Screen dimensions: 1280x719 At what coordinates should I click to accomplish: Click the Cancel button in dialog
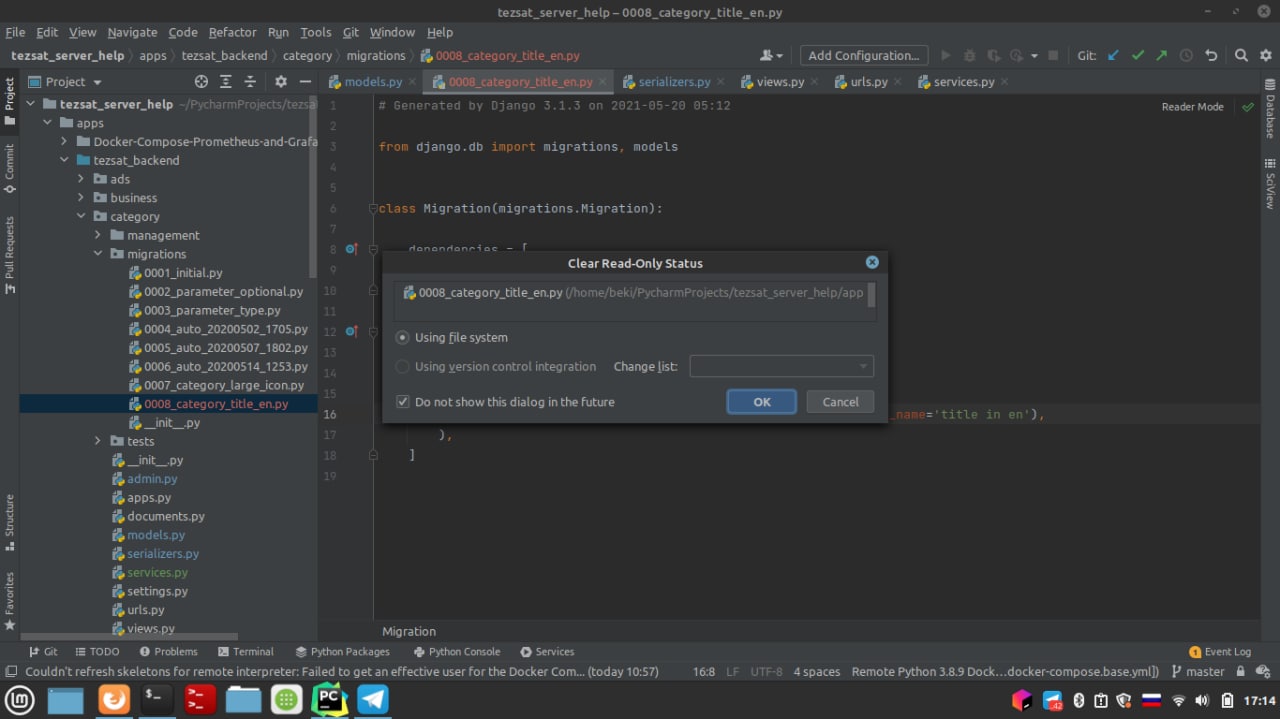[x=840, y=402]
